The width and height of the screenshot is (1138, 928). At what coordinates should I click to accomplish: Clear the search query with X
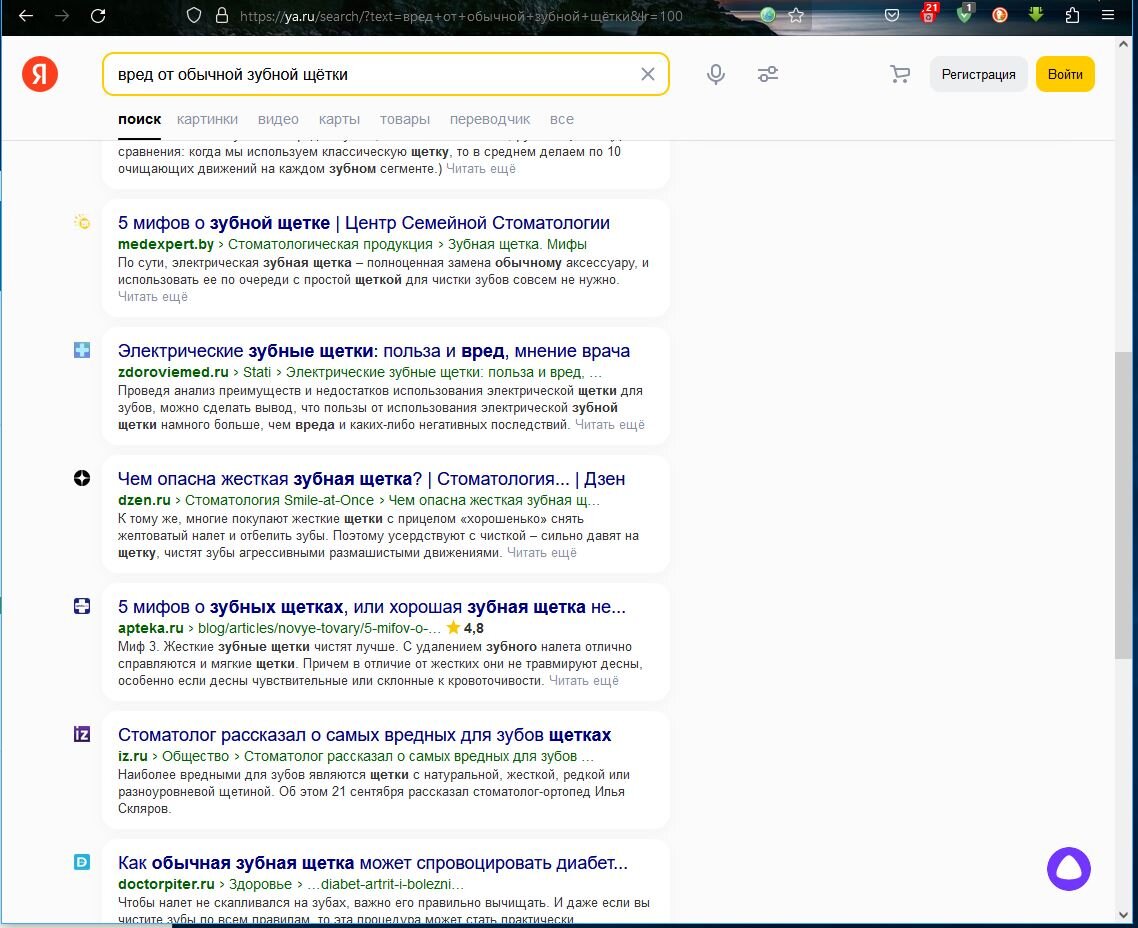point(647,74)
